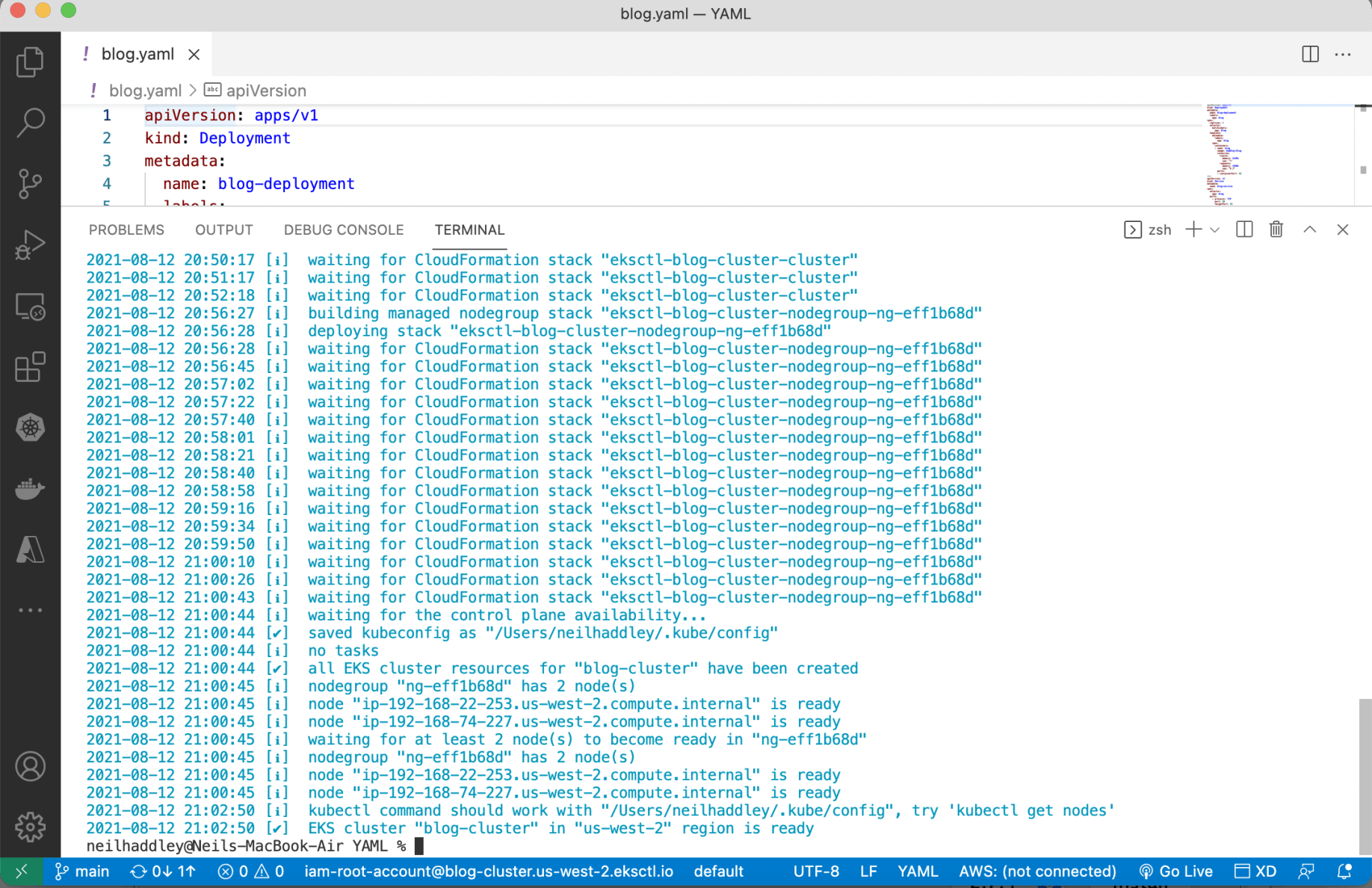
Task: Open the Azure view icon
Action: pos(30,549)
